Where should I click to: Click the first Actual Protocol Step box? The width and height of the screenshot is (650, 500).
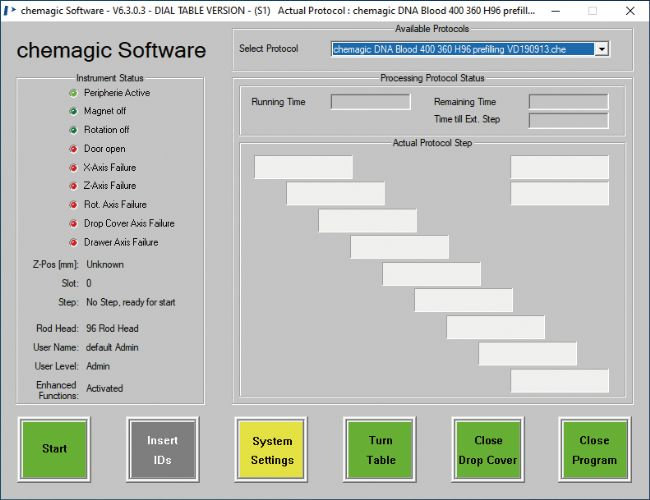[x=303, y=167]
